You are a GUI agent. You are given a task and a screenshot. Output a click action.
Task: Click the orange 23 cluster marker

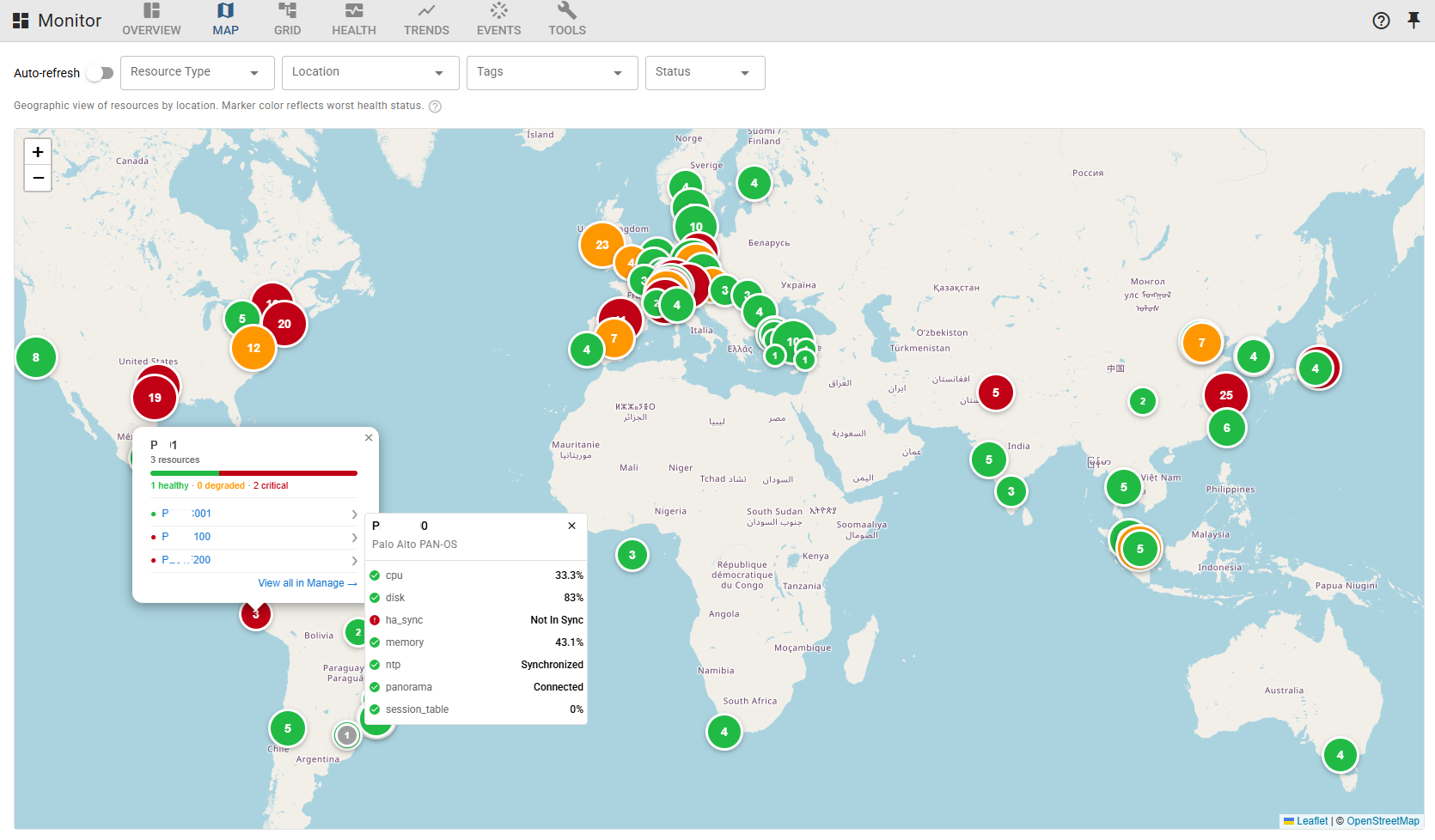coord(602,245)
